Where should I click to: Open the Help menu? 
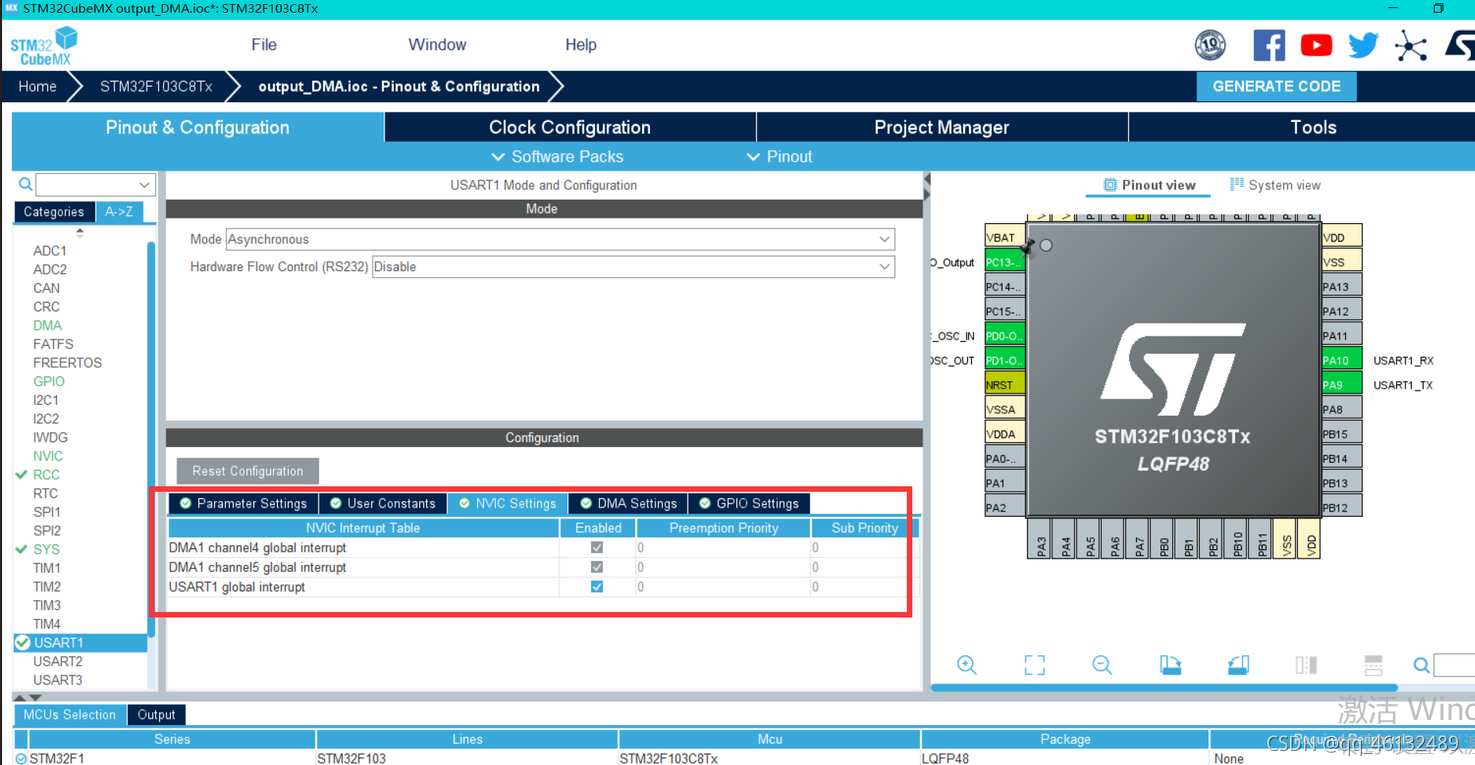point(581,45)
